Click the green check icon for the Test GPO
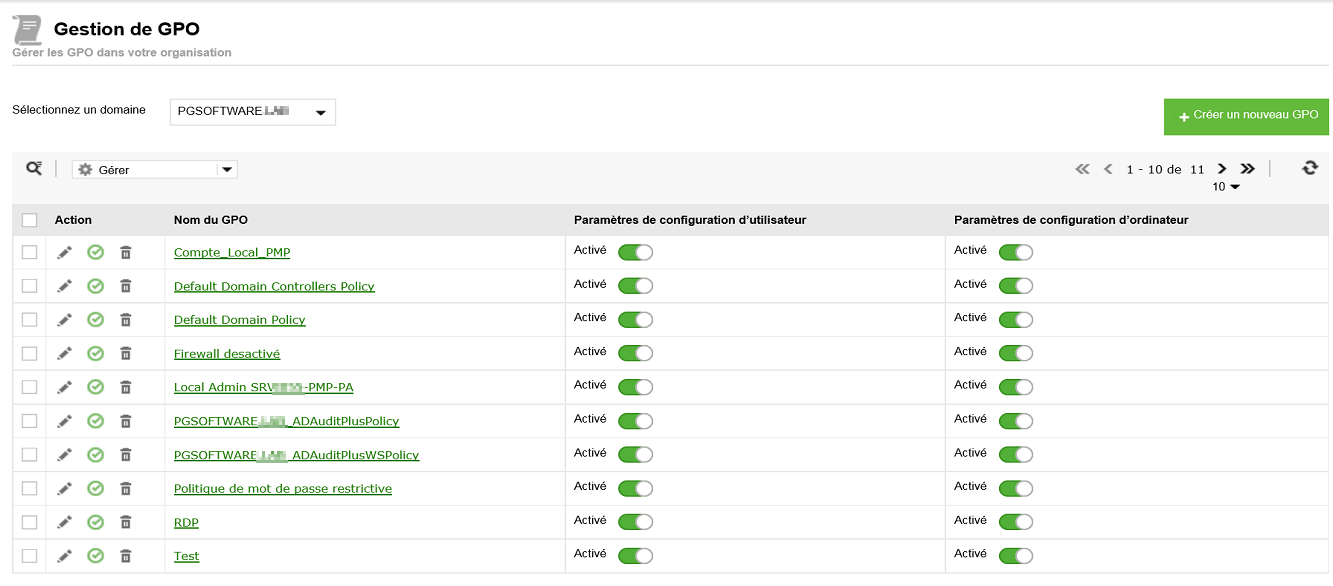 tap(96, 556)
